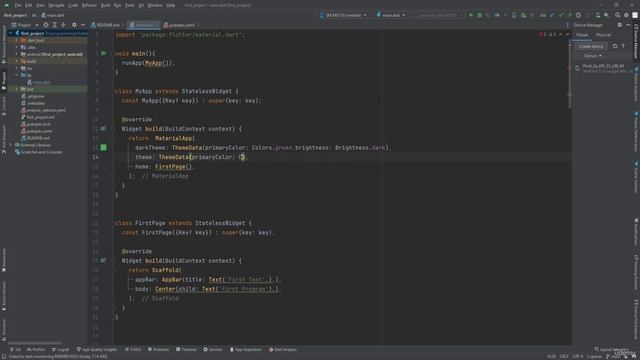
Task: Open the Project view mode dropdown
Action: pos(27,25)
